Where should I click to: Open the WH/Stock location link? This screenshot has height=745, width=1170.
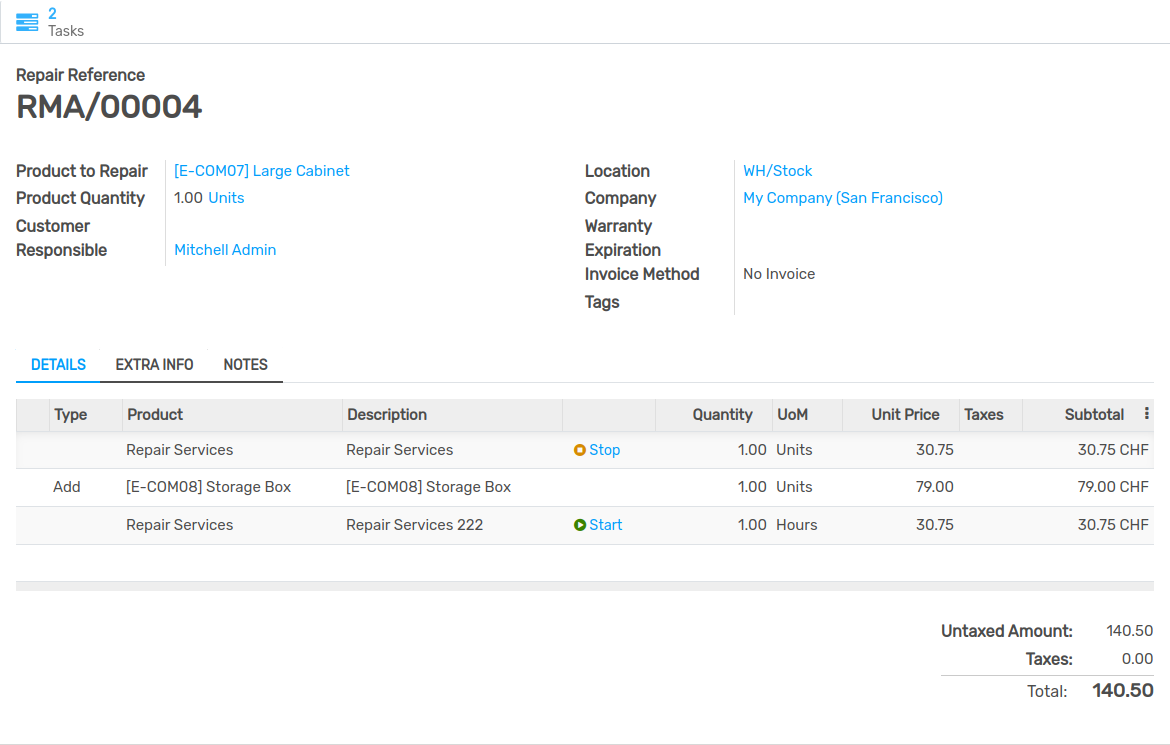pyautogui.click(x=777, y=170)
